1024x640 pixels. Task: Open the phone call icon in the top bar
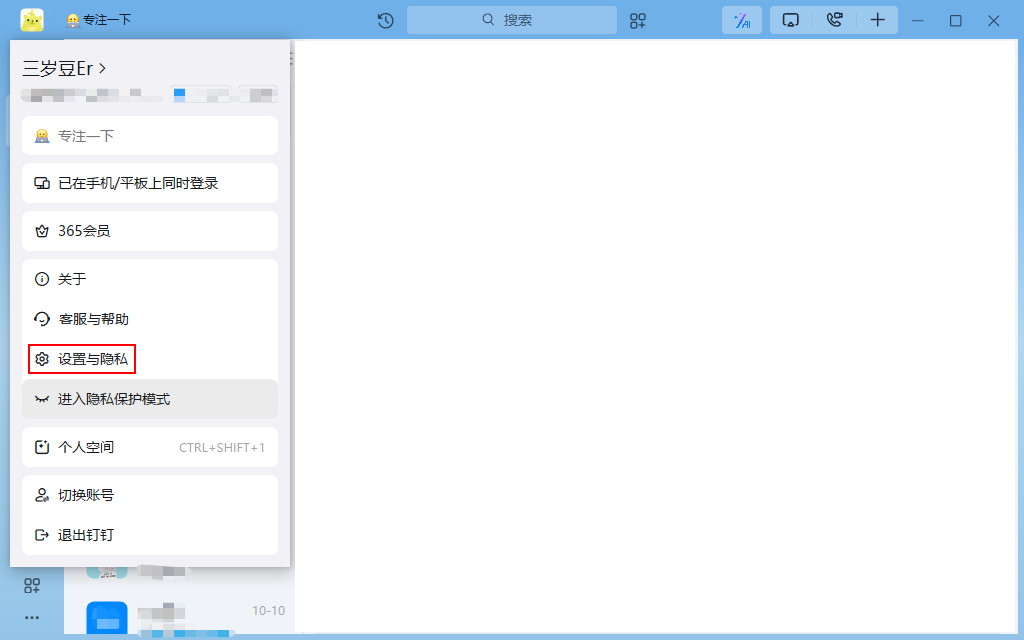coord(834,20)
